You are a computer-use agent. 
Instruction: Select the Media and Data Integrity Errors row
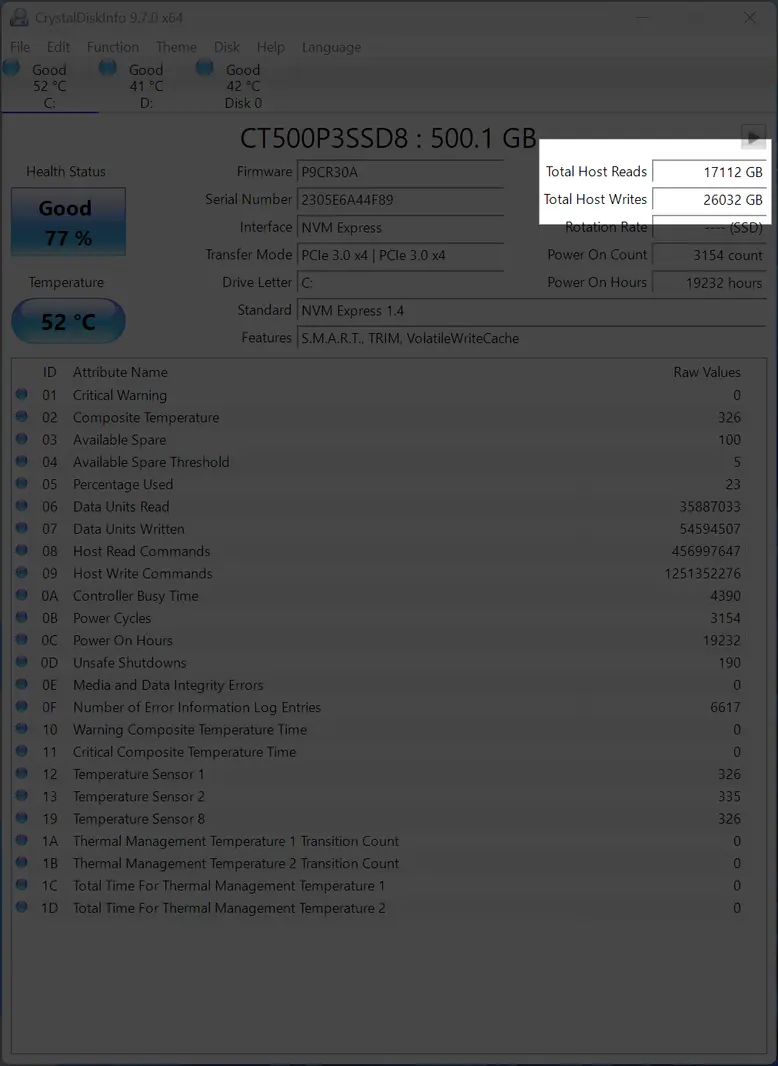(388, 685)
